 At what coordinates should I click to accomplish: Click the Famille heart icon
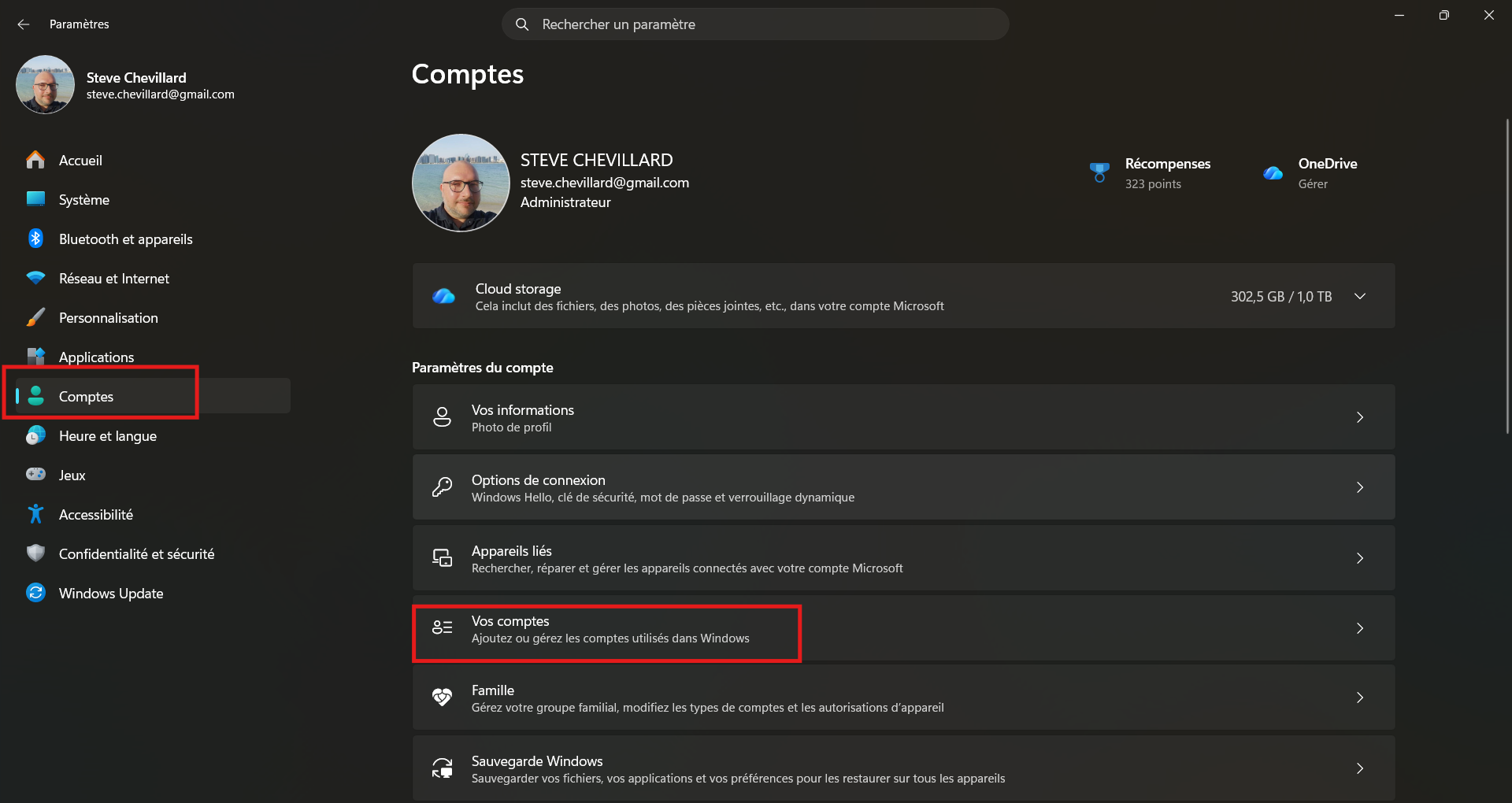click(x=443, y=698)
